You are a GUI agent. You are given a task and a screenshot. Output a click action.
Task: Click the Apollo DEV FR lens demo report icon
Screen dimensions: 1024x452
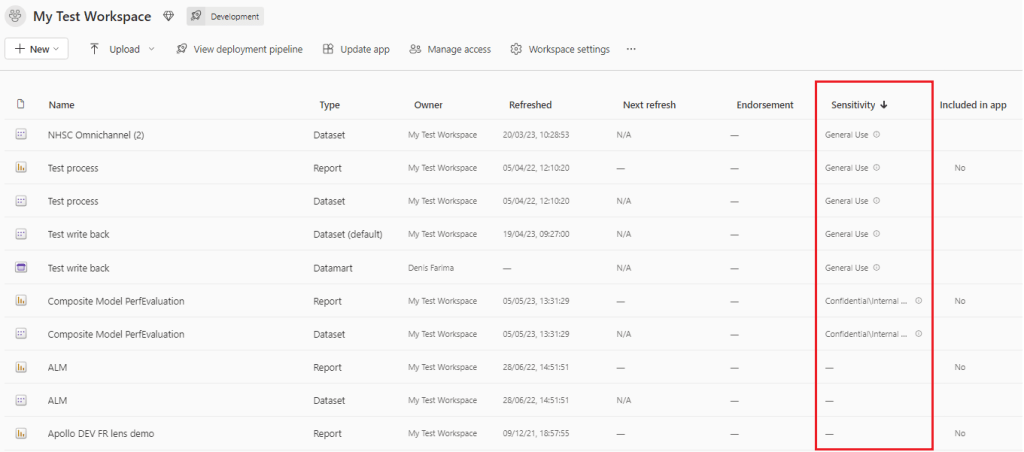21,433
